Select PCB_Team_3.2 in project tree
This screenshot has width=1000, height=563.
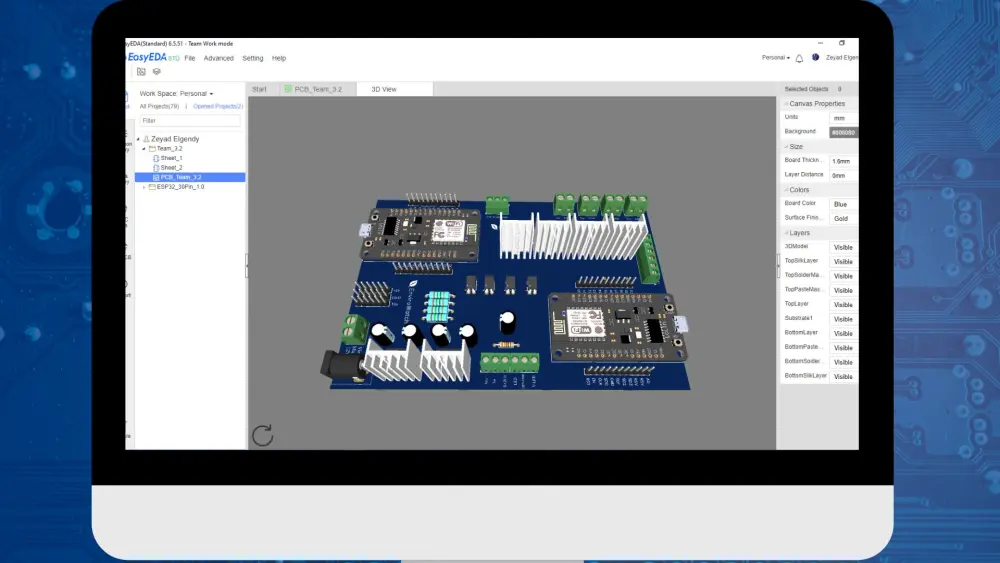pos(190,177)
